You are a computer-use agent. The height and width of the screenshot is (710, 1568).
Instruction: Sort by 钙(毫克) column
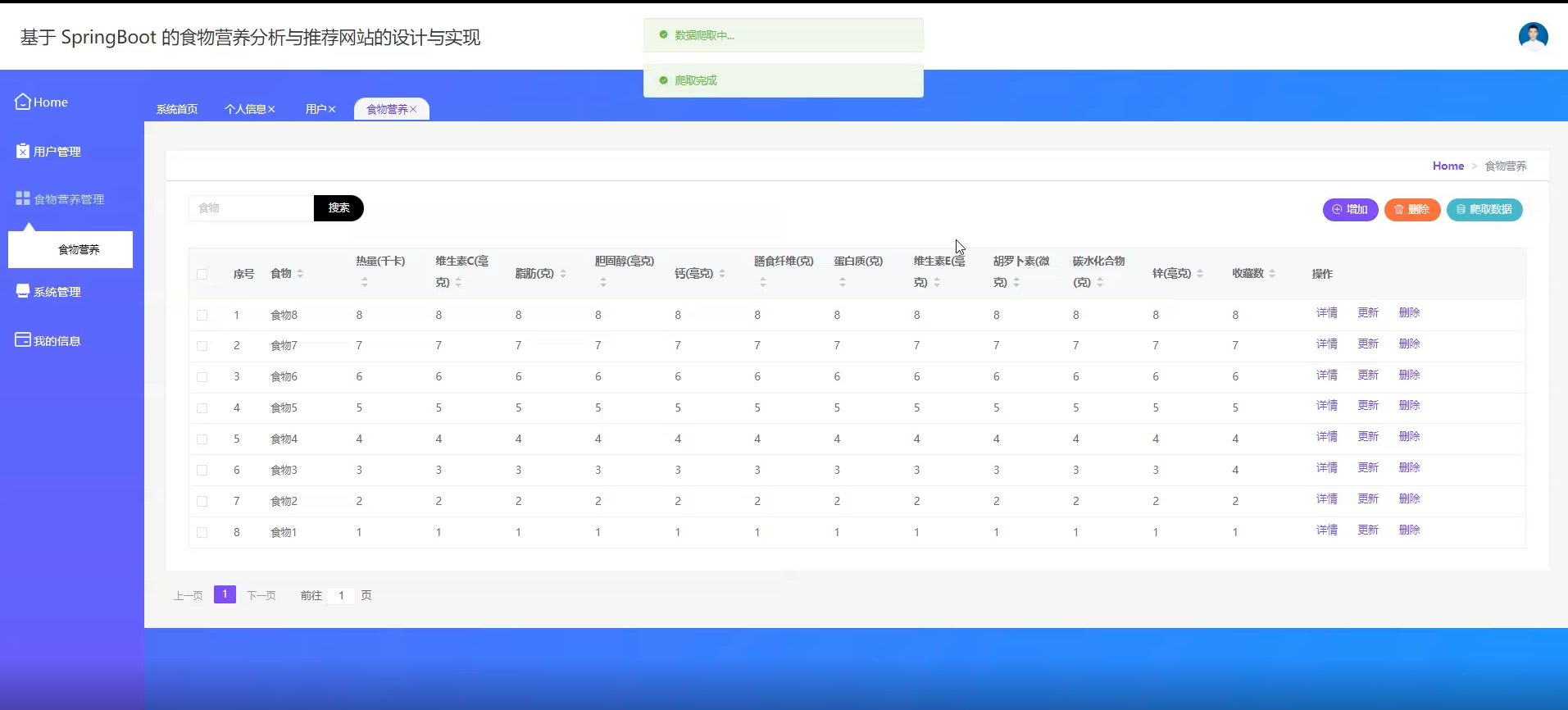(722, 274)
